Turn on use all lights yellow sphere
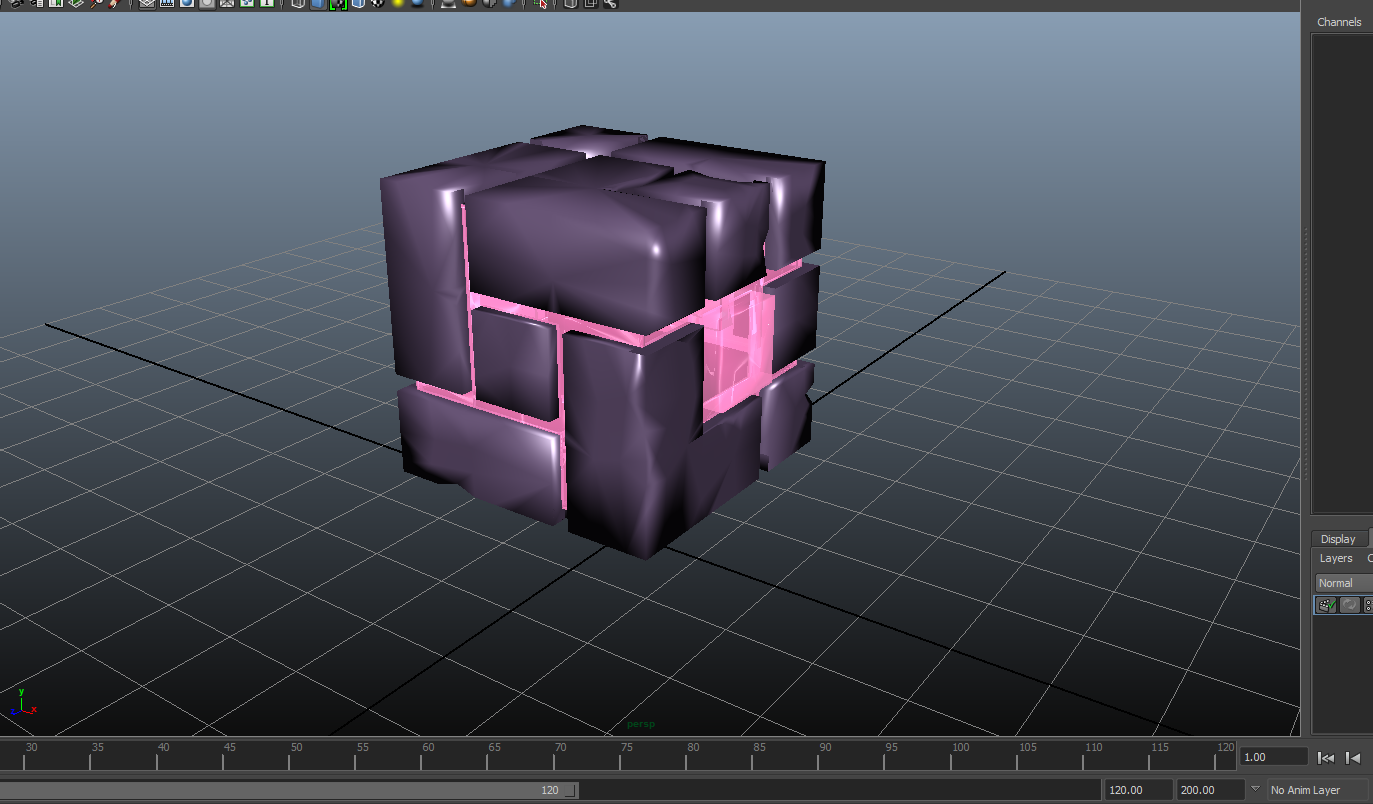 (x=397, y=3)
